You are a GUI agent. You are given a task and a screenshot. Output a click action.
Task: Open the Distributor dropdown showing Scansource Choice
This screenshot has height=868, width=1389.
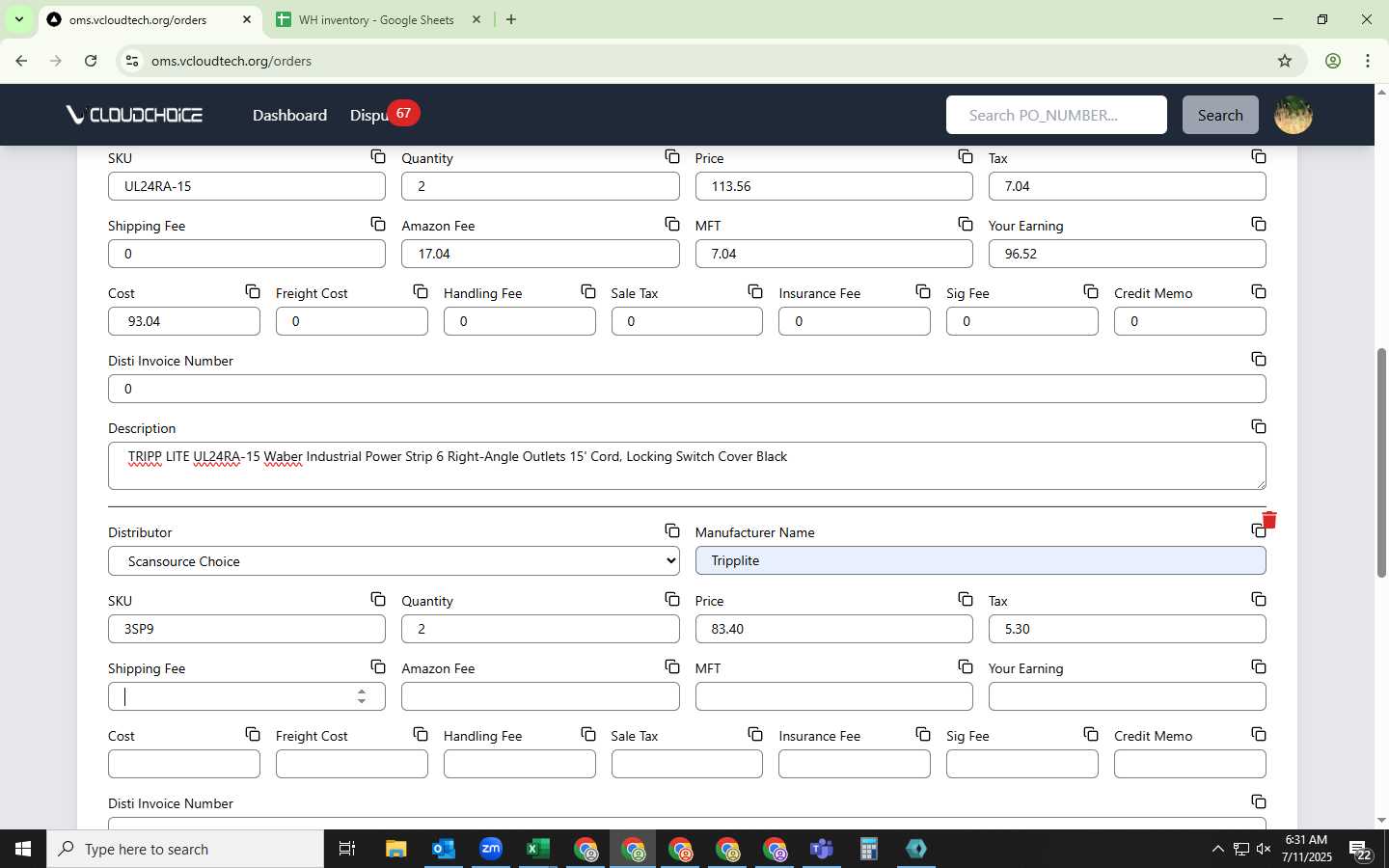click(x=394, y=561)
